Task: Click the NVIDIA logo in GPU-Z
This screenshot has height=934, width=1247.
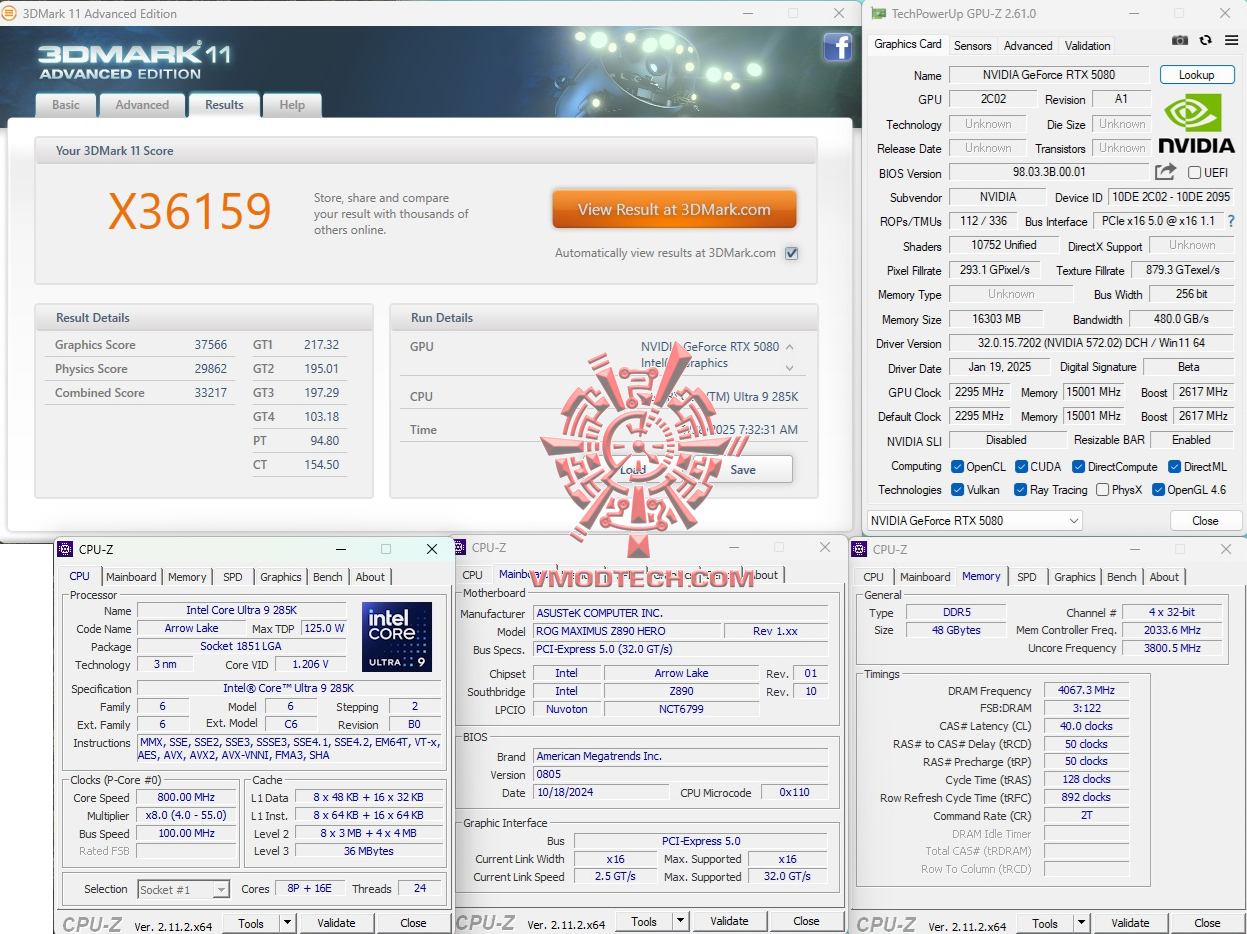Action: click(1197, 124)
